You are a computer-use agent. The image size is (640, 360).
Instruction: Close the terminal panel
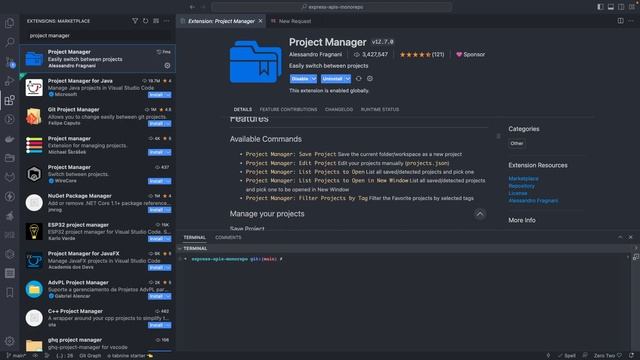pyautogui.click(x=631, y=237)
